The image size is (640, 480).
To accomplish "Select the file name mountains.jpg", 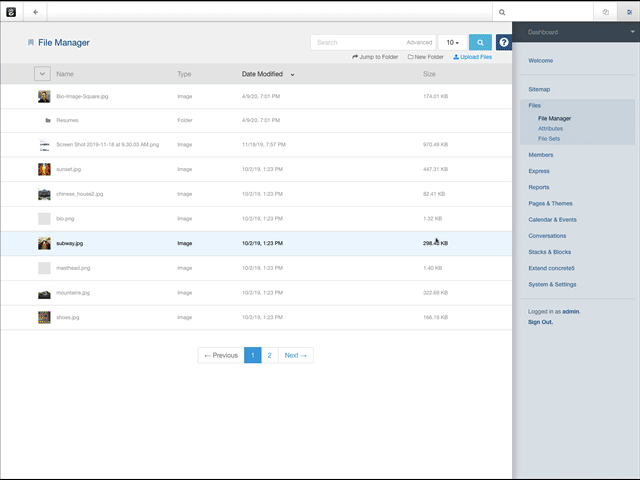I will 73,293.
